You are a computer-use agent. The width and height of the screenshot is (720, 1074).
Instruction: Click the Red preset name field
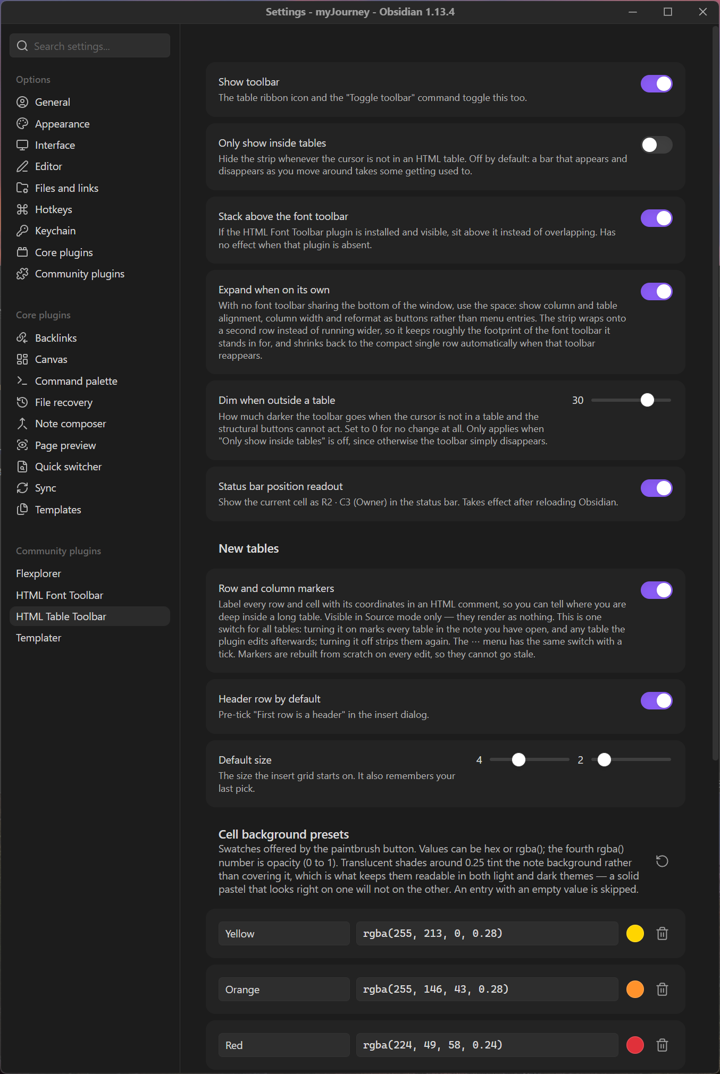pyautogui.click(x=284, y=1045)
